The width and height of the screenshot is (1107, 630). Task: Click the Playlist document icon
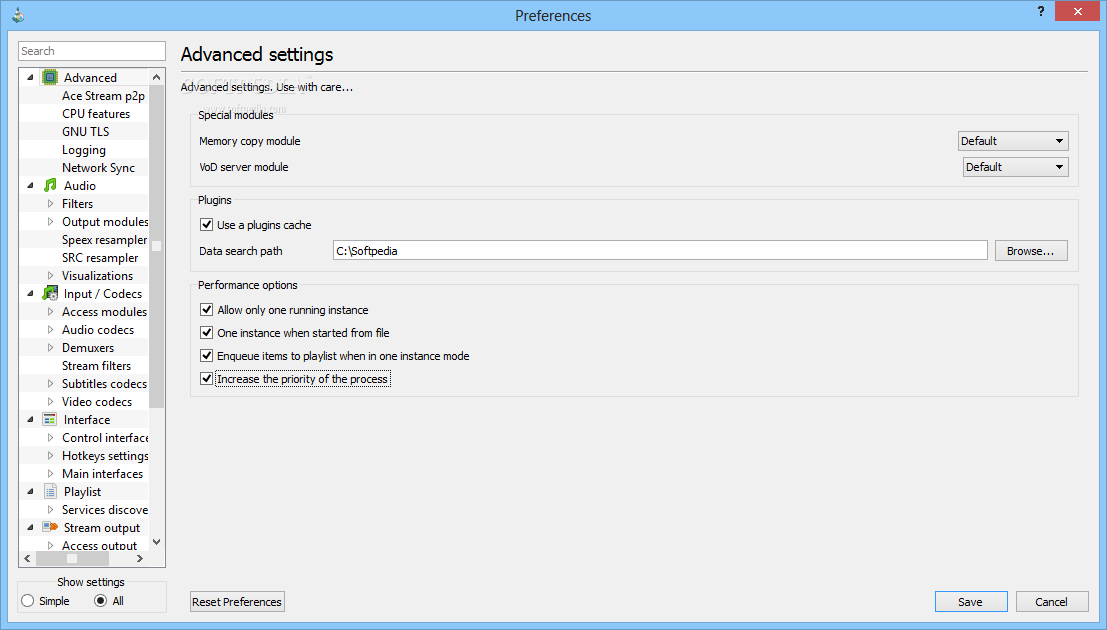tap(50, 492)
